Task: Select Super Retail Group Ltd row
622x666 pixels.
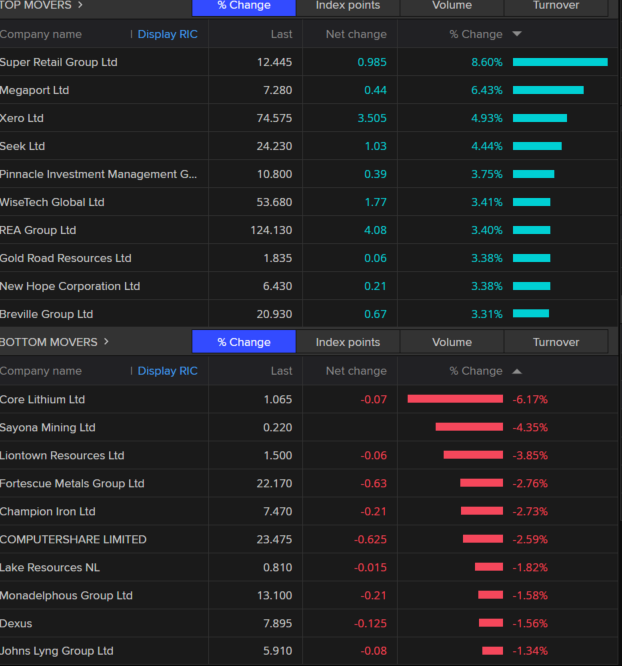Action: [x=309, y=62]
